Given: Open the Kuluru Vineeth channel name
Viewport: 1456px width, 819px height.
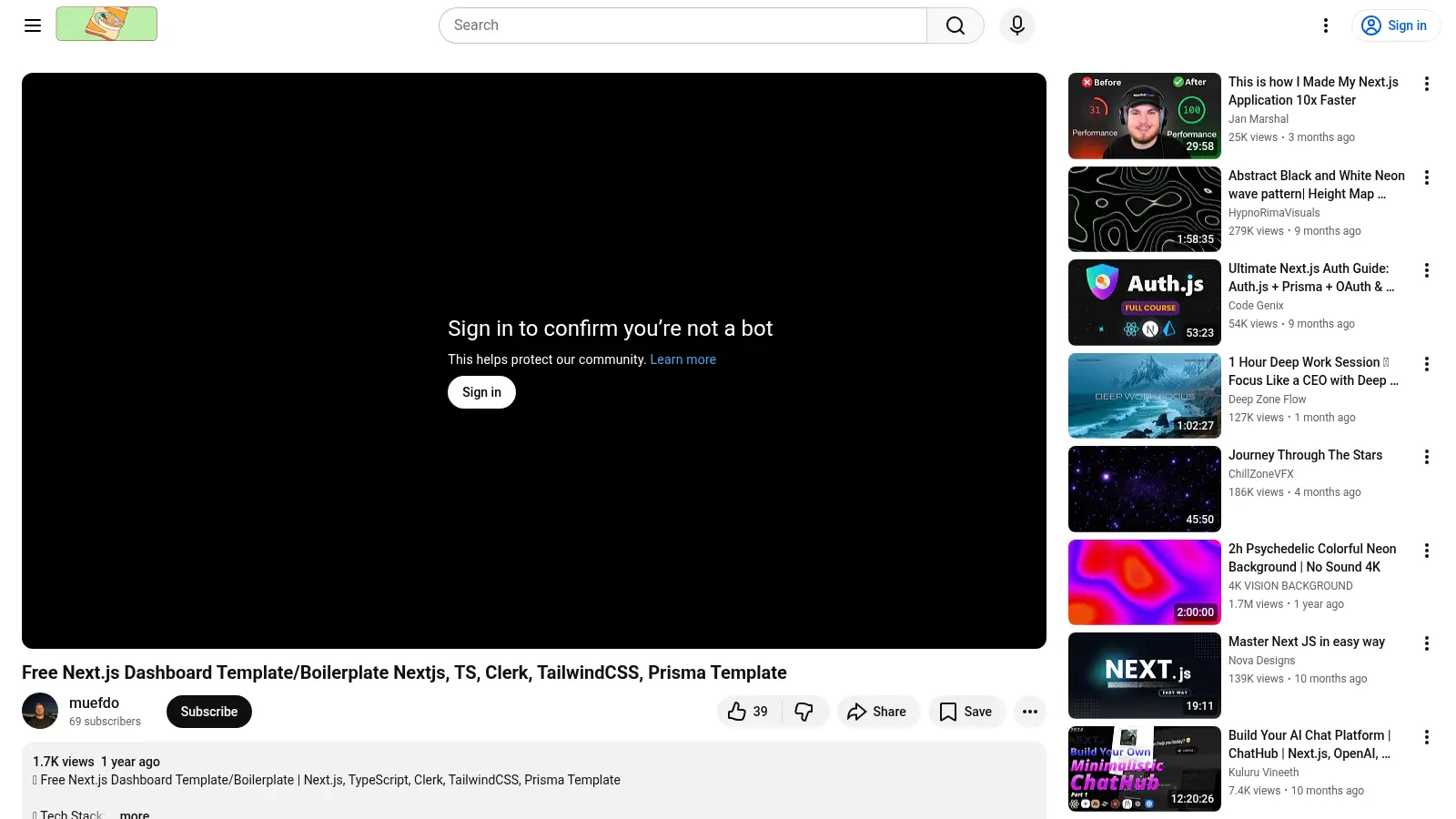Looking at the screenshot, I should click(x=1263, y=773).
